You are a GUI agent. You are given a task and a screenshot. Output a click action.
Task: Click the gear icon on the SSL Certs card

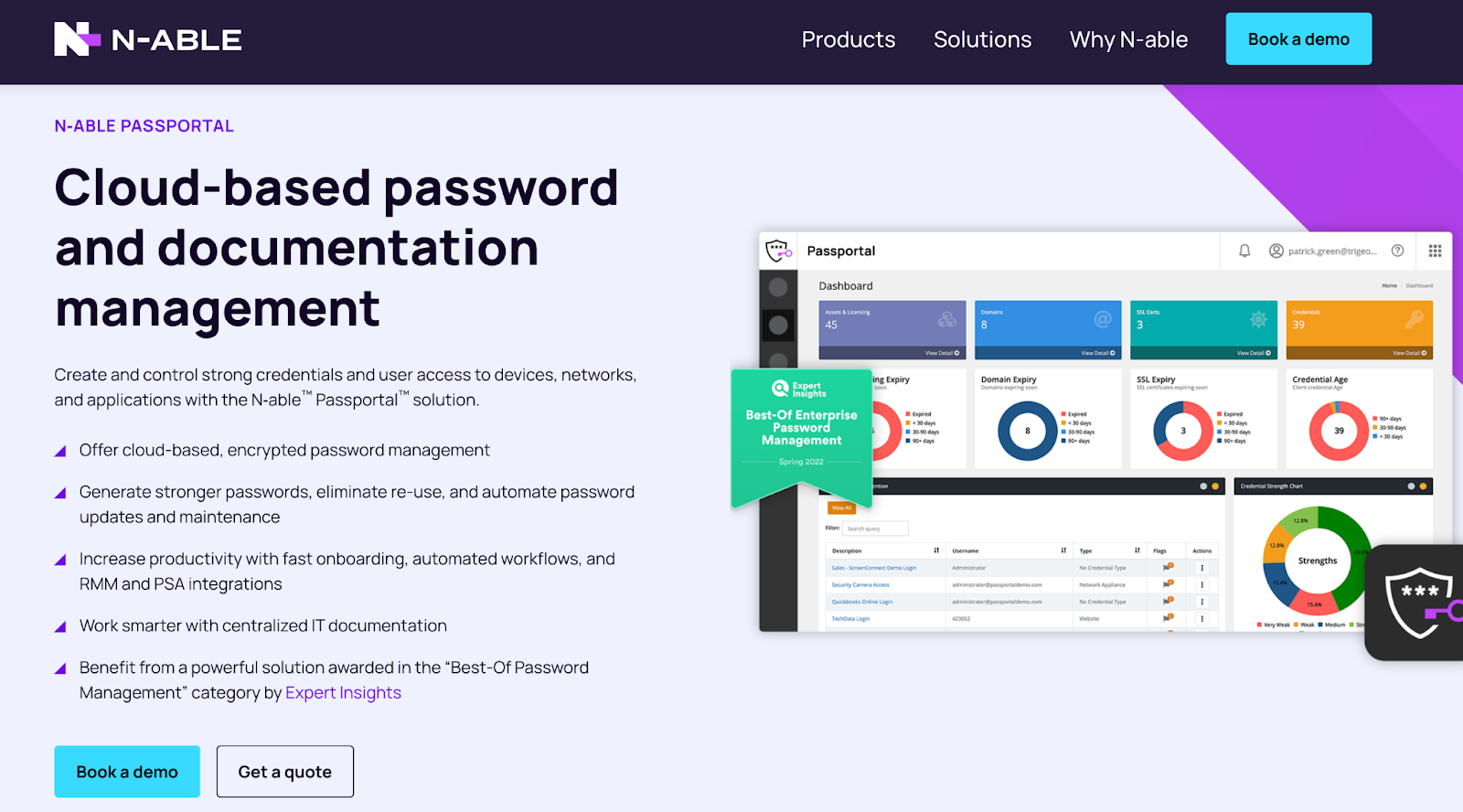1258,319
